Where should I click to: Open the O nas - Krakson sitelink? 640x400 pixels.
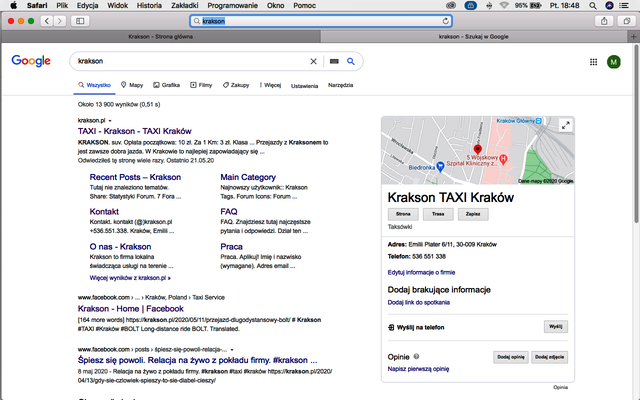[120, 247]
